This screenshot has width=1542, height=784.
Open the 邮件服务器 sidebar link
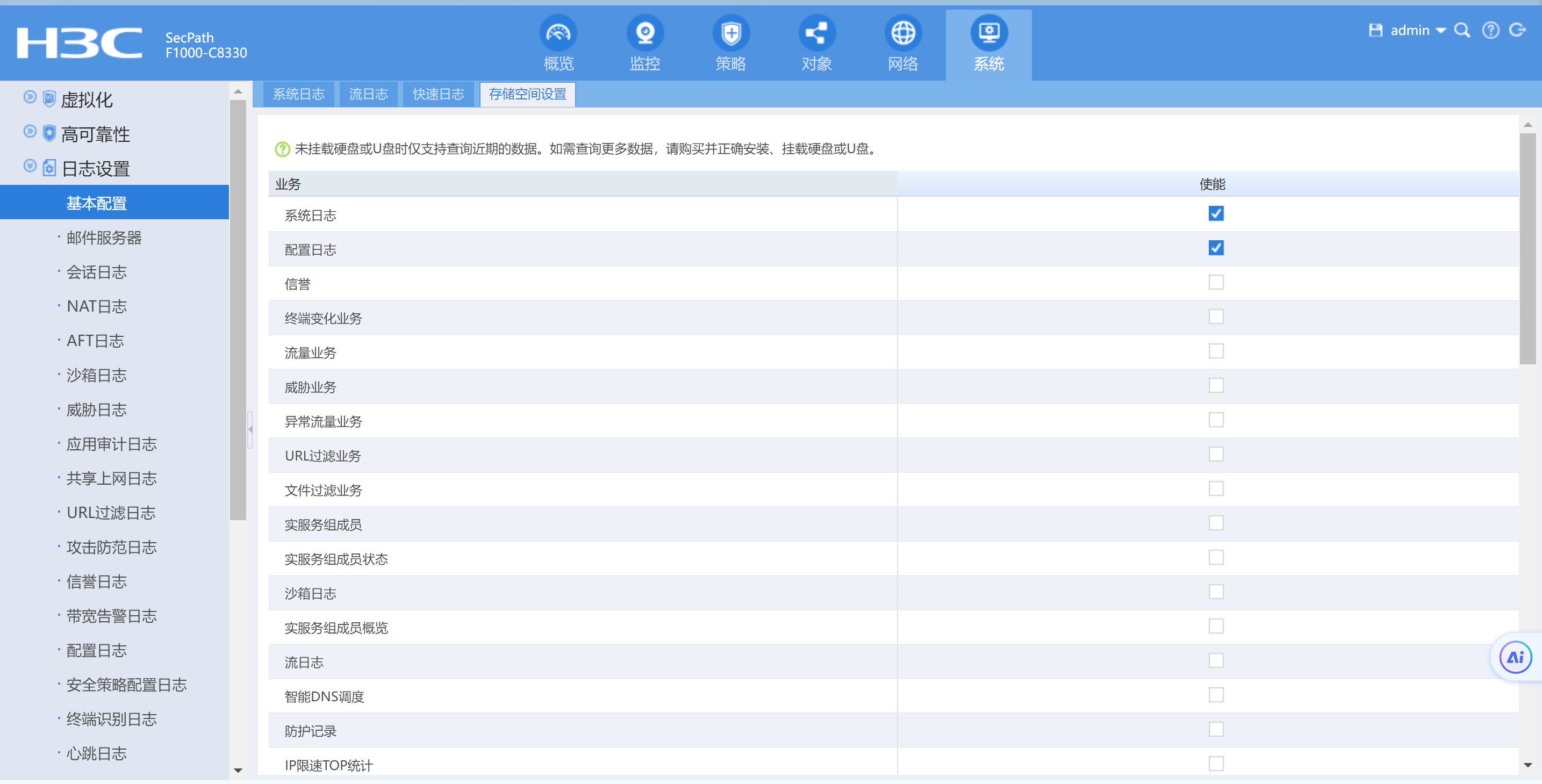click(x=104, y=238)
